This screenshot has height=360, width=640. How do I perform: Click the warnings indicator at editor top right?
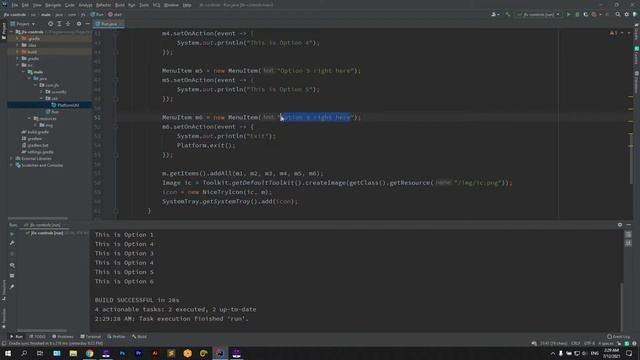(613, 33)
